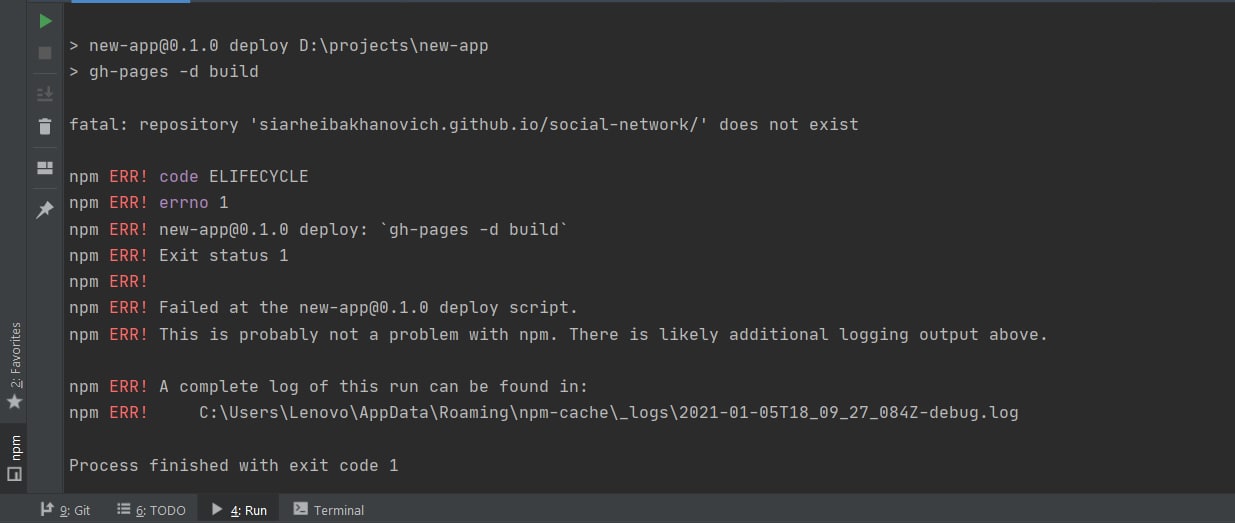The height and width of the screenshot is (523, 1235).
Task: Open the Terminal tool window
Action: pos(329,510)
